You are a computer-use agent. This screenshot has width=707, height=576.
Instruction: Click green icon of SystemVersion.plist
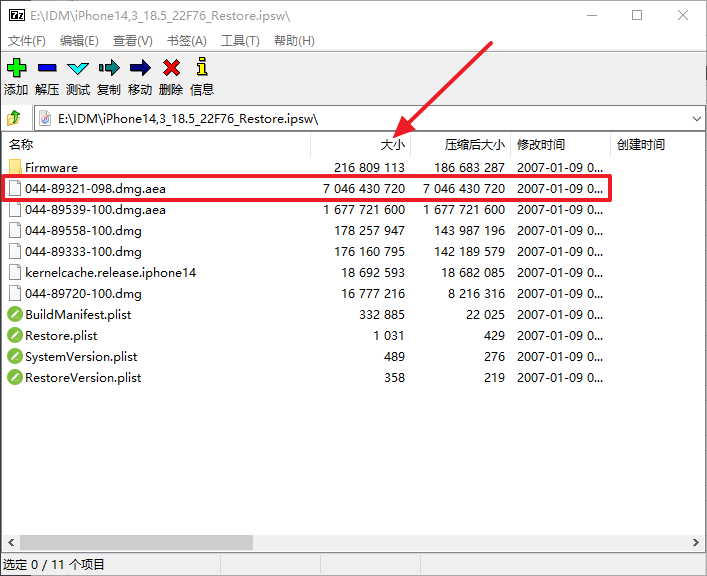click(15, 356)
